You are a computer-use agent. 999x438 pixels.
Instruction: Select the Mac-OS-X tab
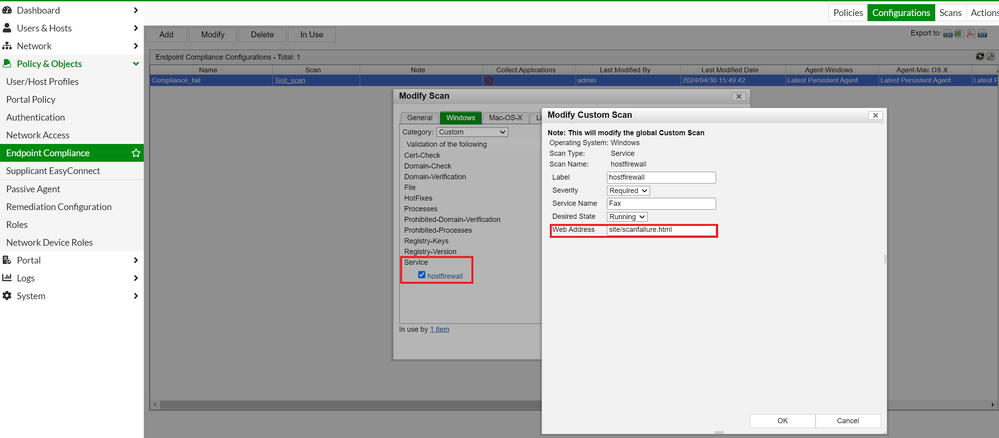click(x=505, y=118)
